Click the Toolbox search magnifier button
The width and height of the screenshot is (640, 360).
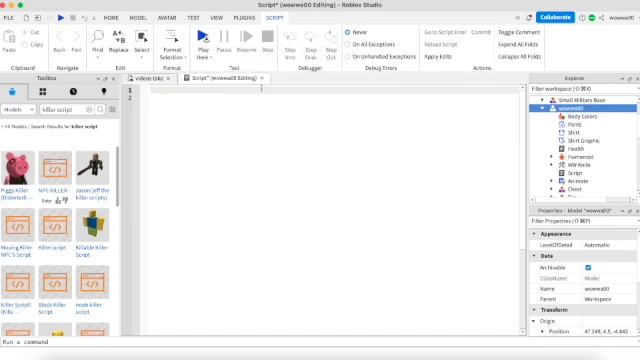pyautogui.click(x=100, y=109)
